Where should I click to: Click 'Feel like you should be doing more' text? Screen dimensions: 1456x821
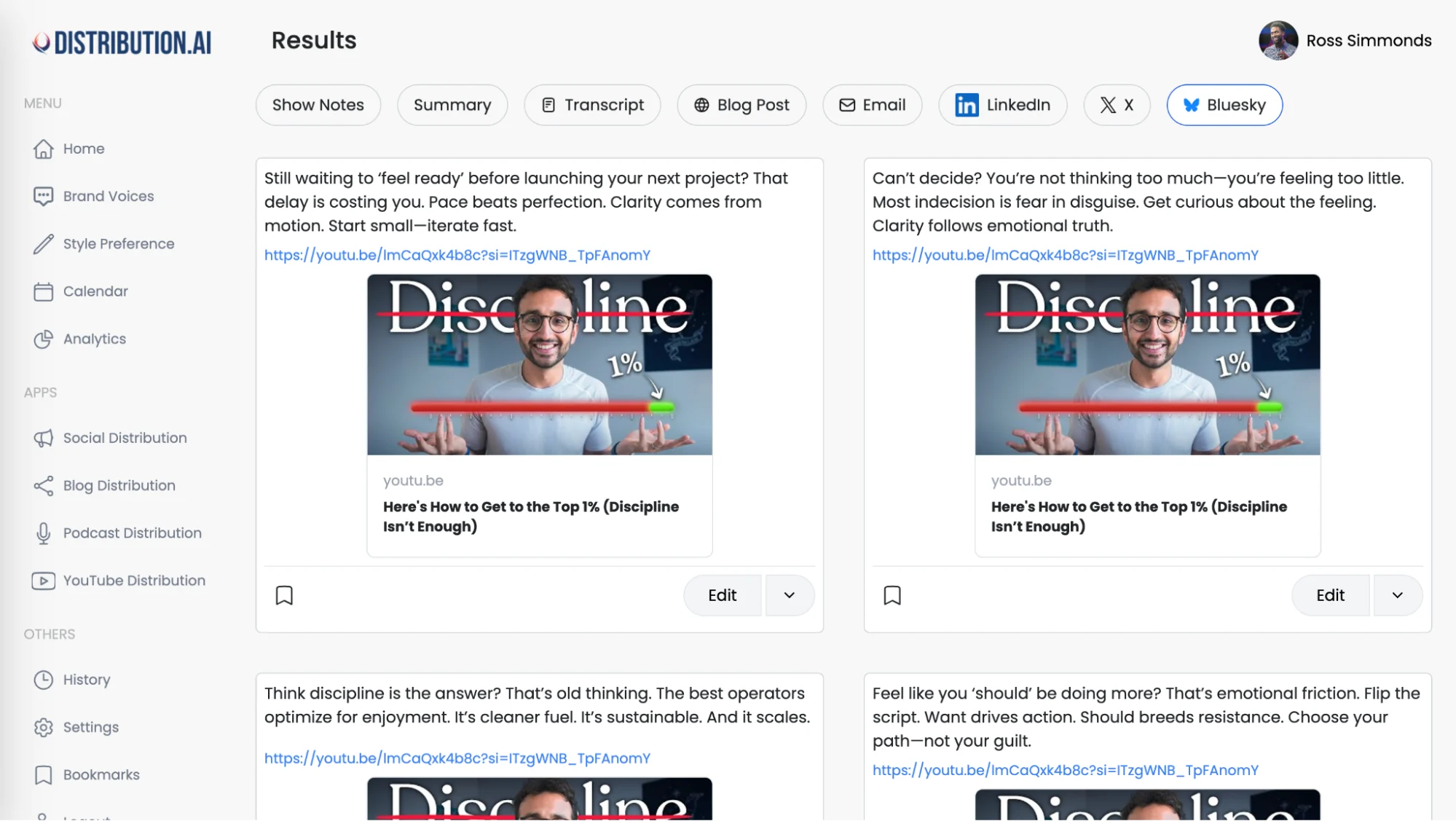click(x=1146, y=717)
